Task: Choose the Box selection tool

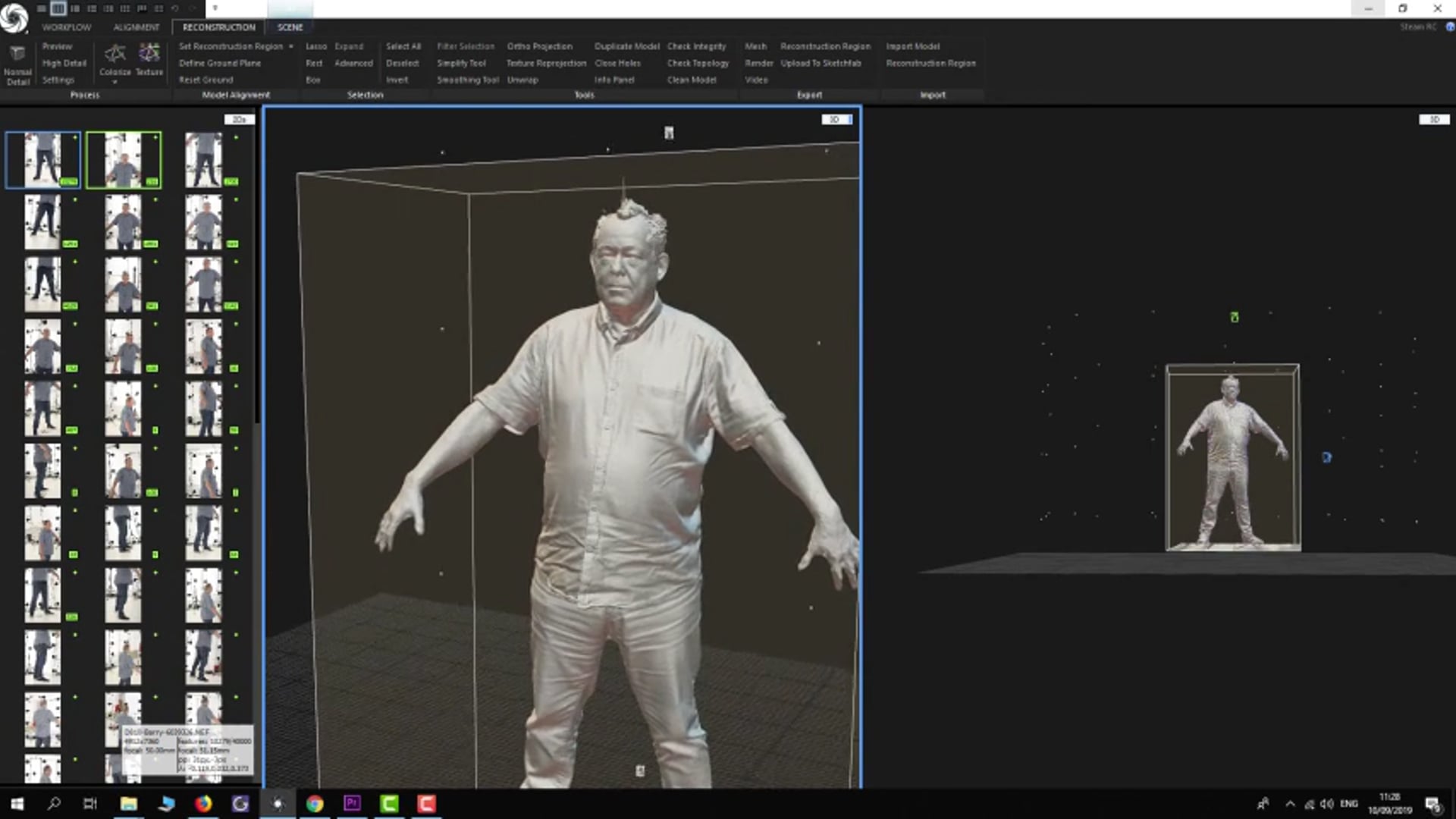Action: [313, 80]
